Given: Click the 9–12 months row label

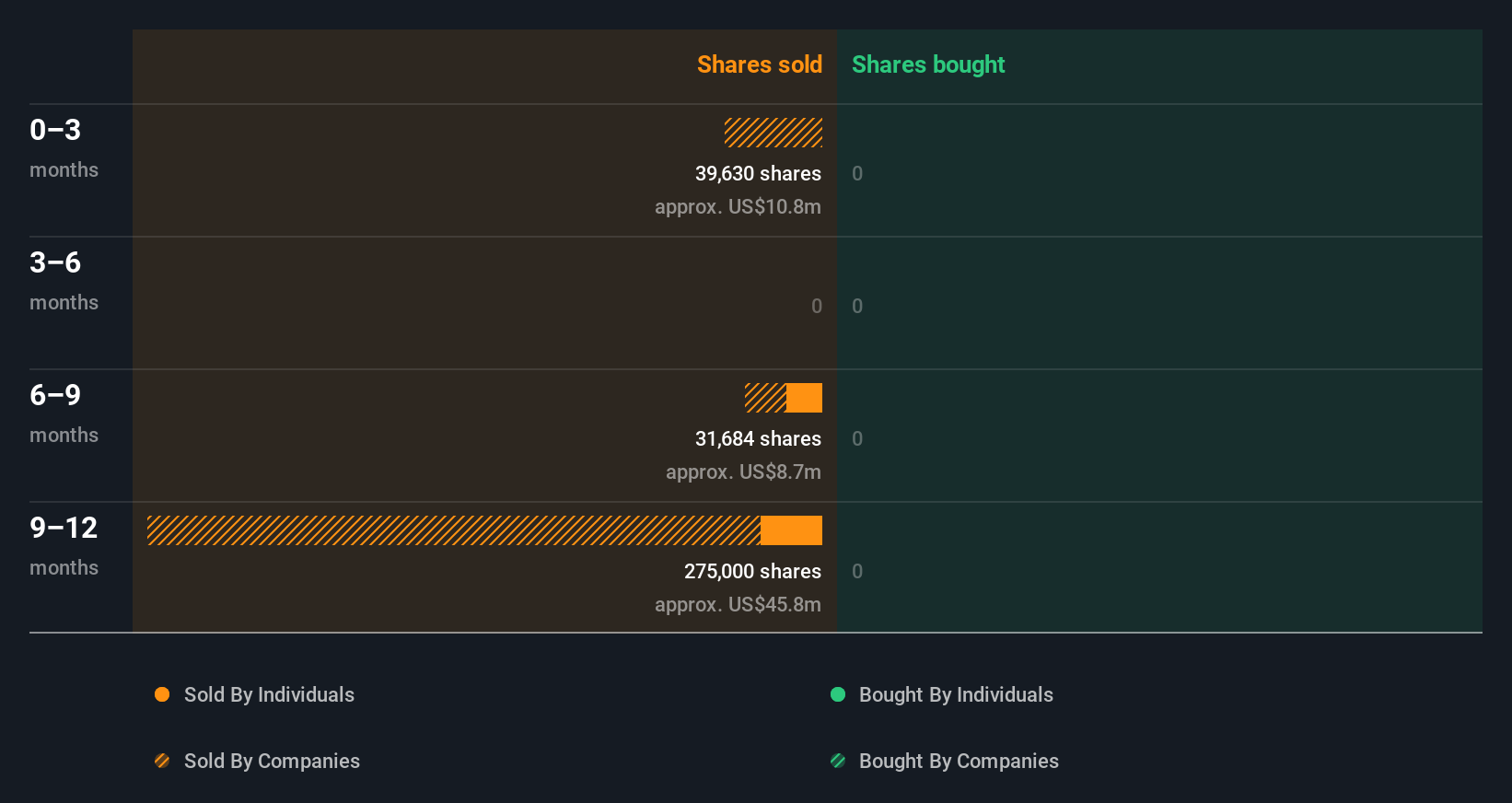Looking at the screenshot, I should tap(64, 547).
